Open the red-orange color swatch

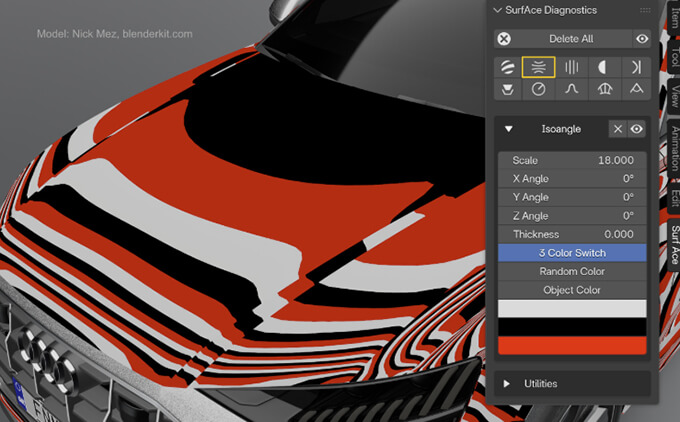point(572,345)
